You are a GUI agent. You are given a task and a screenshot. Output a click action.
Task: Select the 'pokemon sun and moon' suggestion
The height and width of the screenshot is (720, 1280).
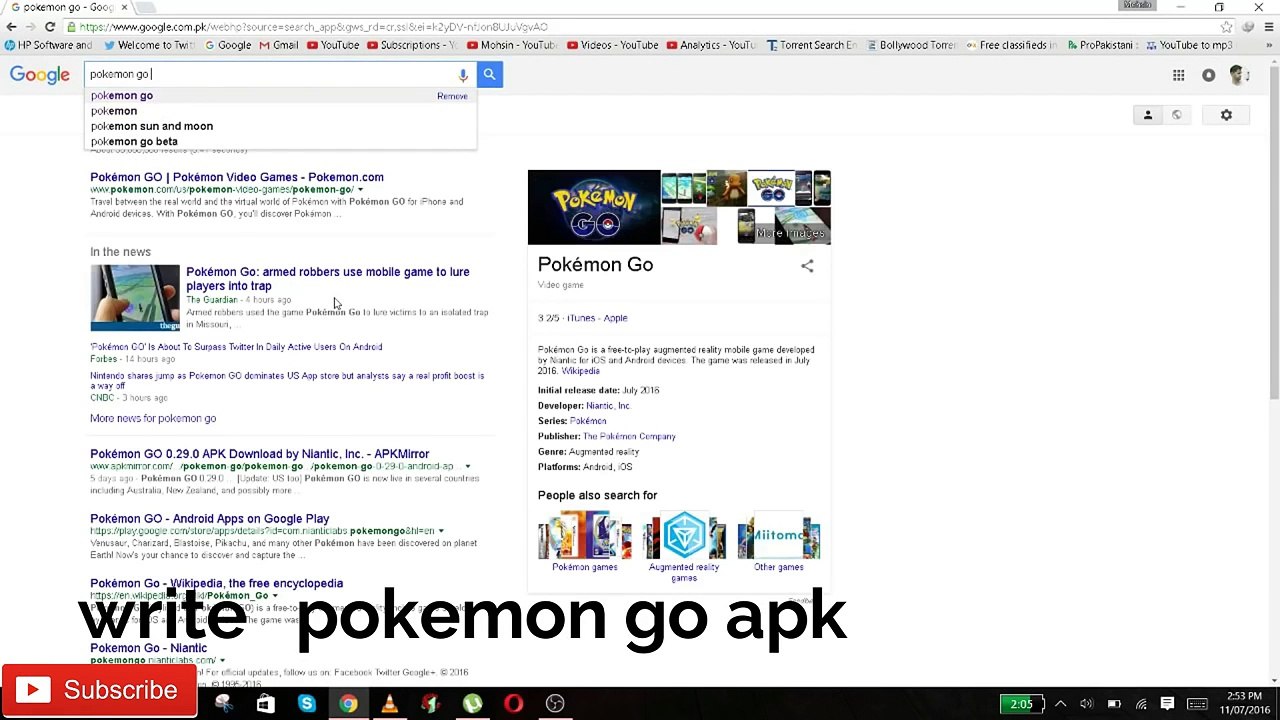(x=152, y=126)
